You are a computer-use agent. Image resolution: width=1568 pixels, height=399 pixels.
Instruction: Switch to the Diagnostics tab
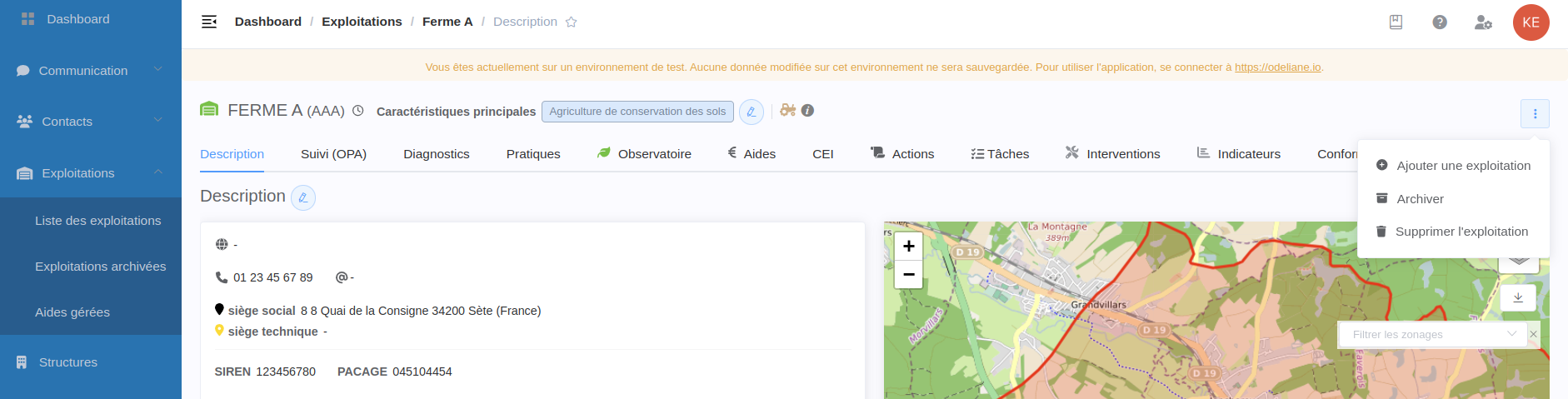tap(437, 154)
